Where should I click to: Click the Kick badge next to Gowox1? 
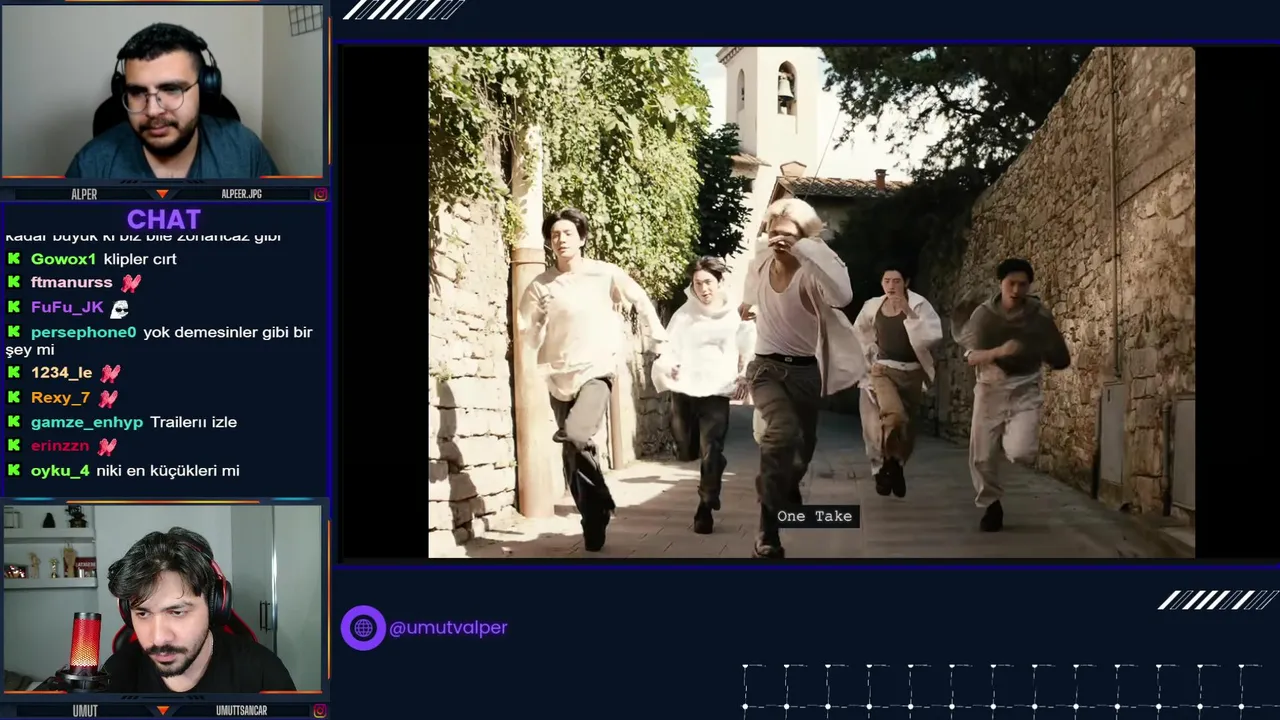point(14,259)
